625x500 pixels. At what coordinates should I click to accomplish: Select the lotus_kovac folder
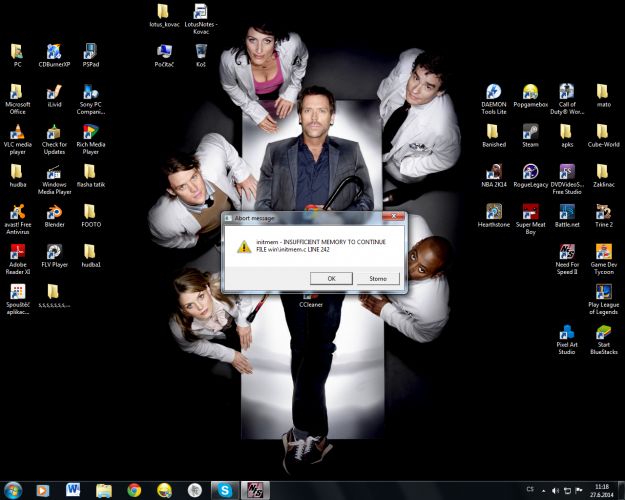pyautogui.click(x=164, y=16)
